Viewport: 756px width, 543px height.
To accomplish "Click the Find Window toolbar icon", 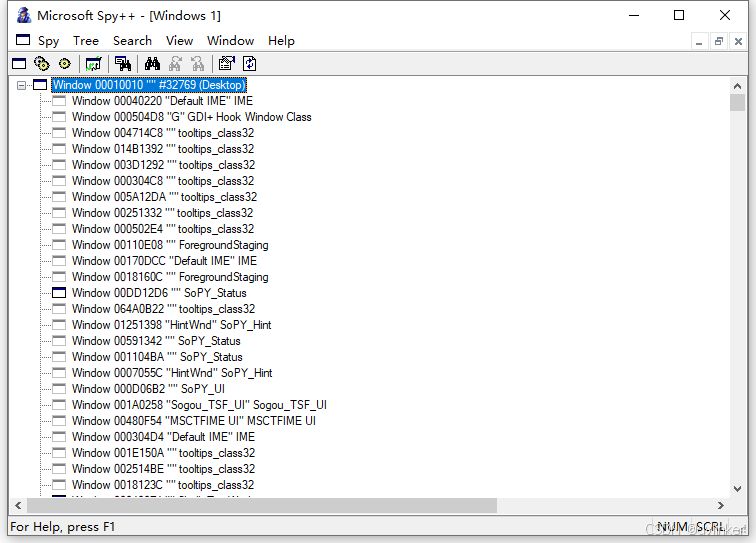I will pyautogui.click(x=123, y=64).
